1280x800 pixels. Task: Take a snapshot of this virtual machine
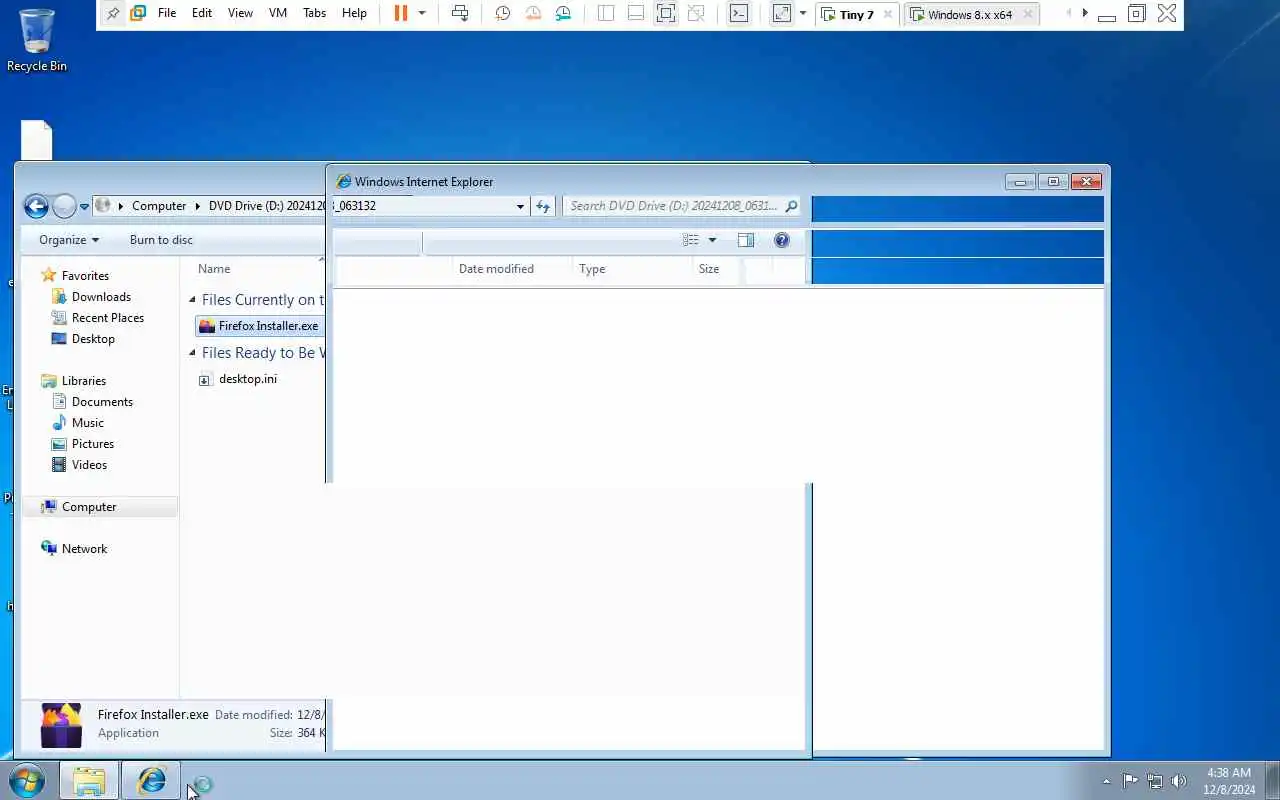503,13
